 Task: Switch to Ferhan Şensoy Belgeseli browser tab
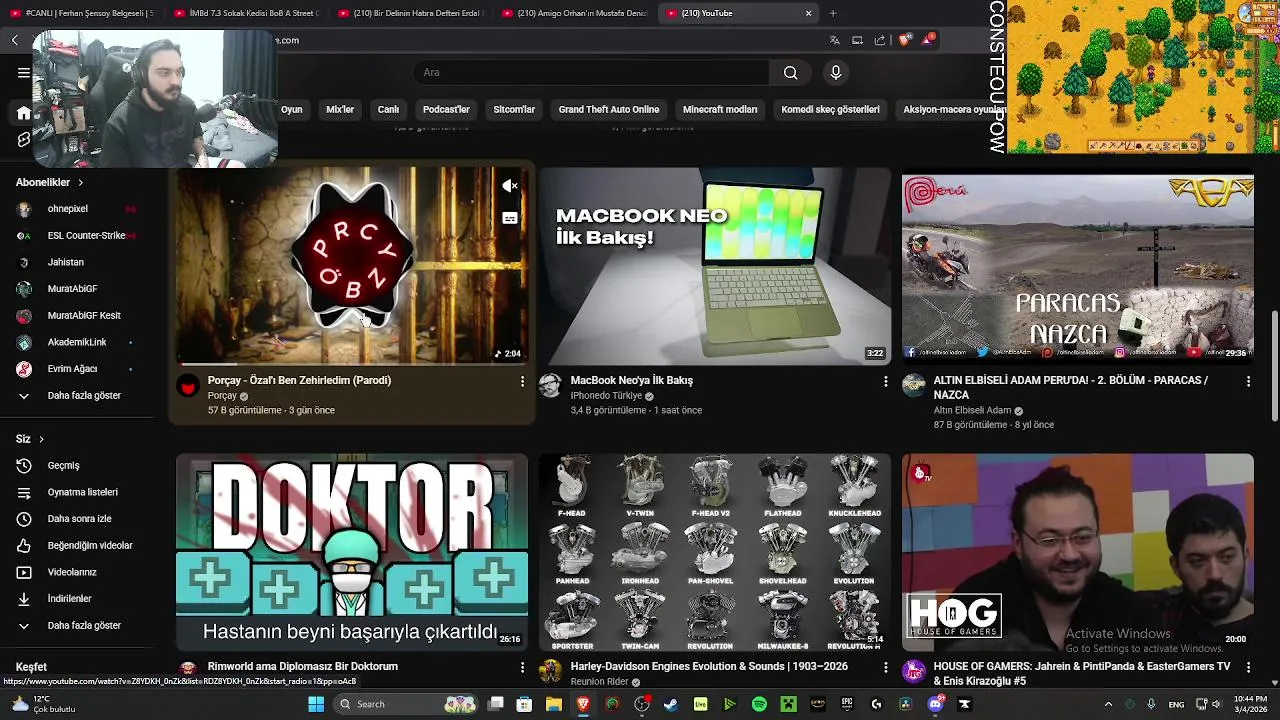click(x=82, y=13)
